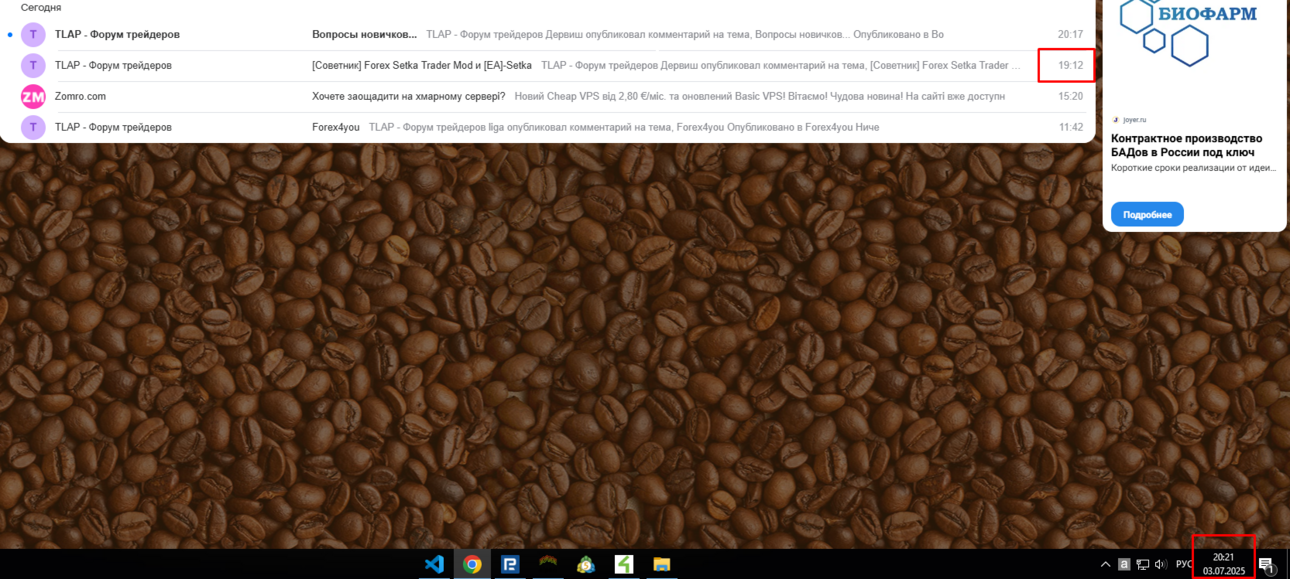Click the avatar of the Forex Setka Trader email
The image size is (1290, 579).
33,65
